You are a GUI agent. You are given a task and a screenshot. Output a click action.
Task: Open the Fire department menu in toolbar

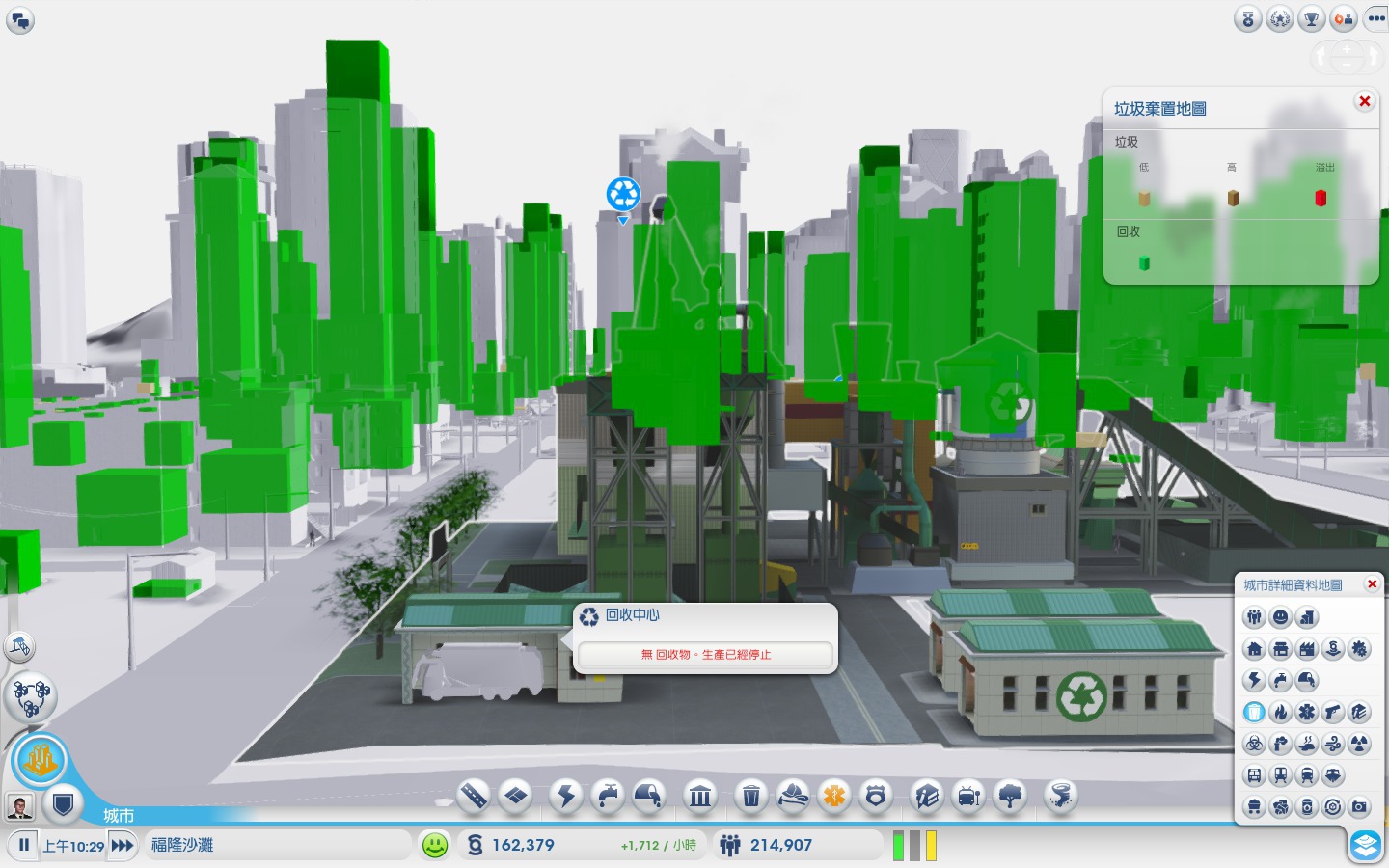pos(793,796)
